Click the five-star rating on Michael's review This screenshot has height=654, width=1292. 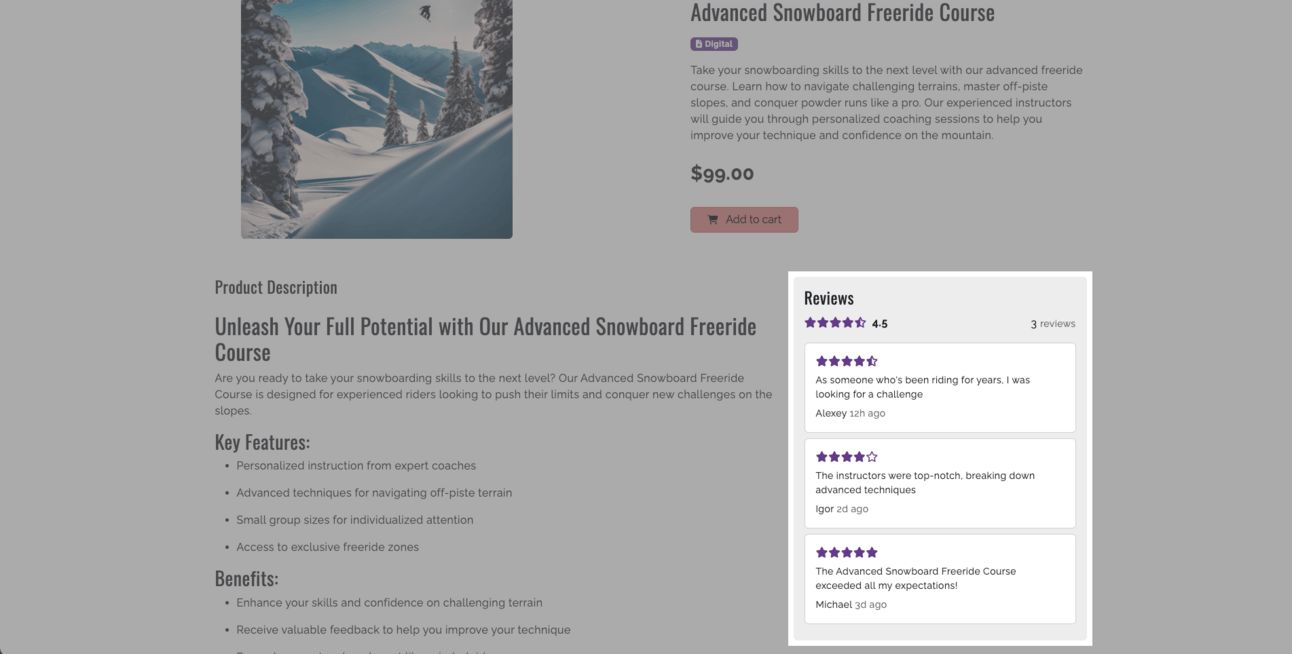847,552
